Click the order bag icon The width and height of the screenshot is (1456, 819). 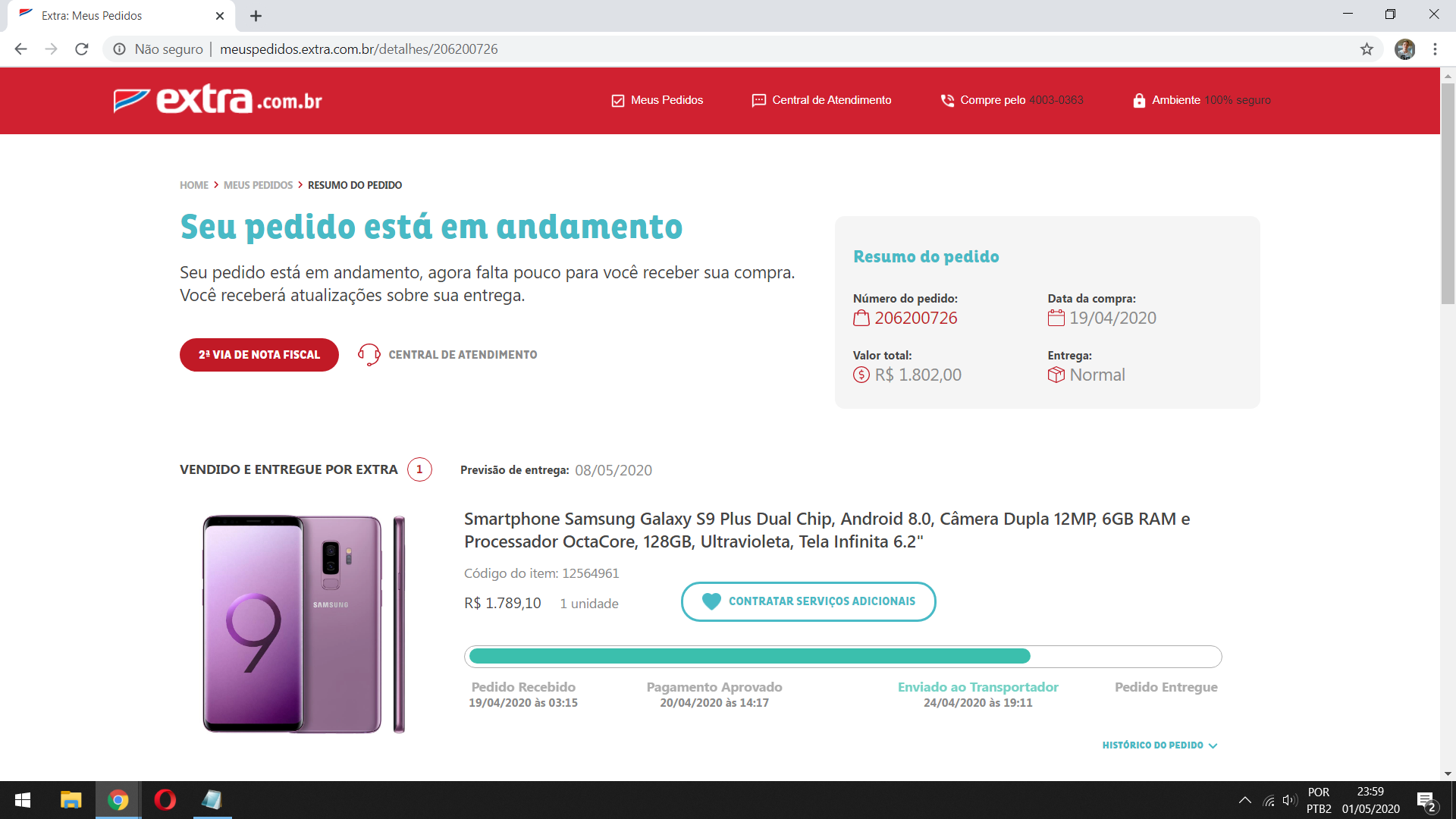click(861, 318)
